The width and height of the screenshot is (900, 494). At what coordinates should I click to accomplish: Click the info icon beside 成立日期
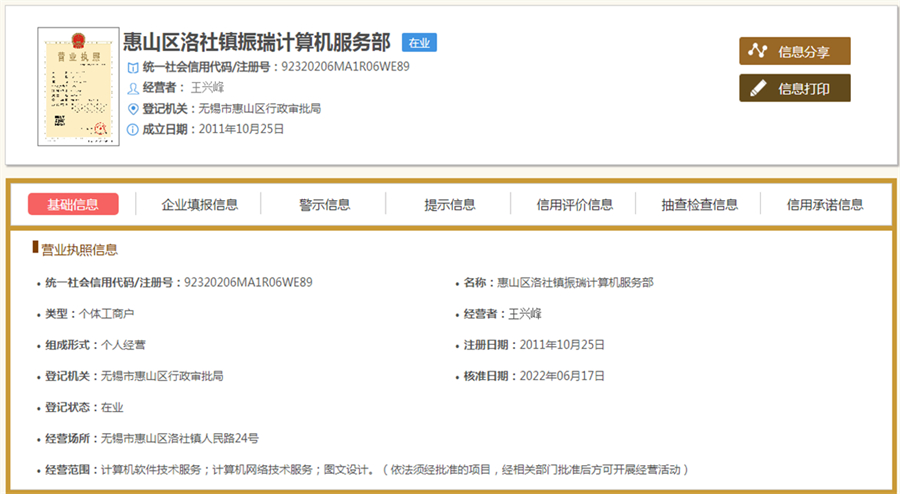(x=133, y=129)
